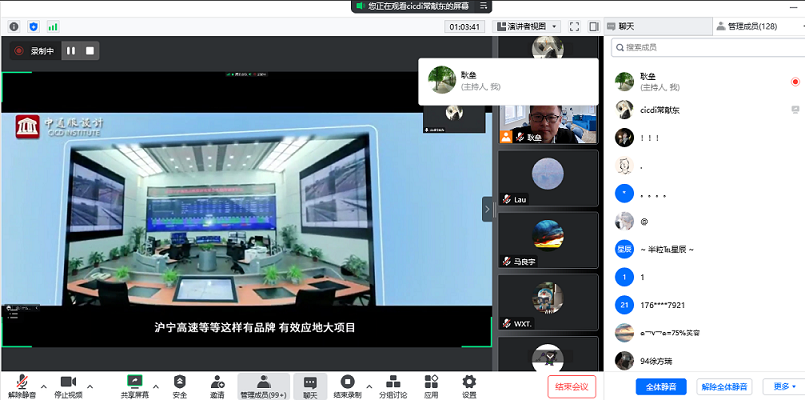
Task: Open the Security shield settings
Action: [180, 383]
